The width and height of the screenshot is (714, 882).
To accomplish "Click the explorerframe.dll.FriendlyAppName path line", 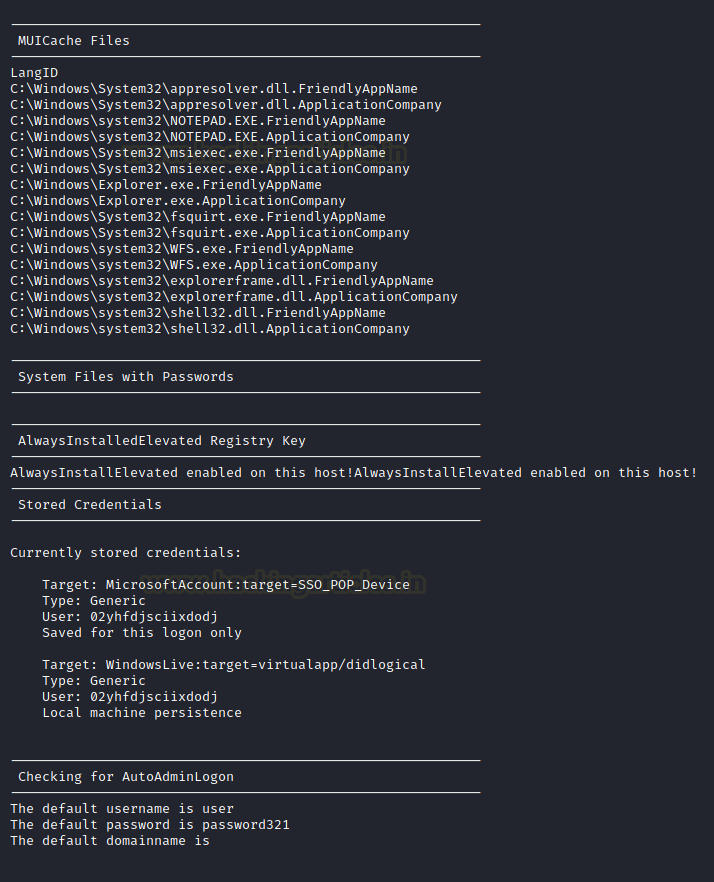I will [222, 281].
